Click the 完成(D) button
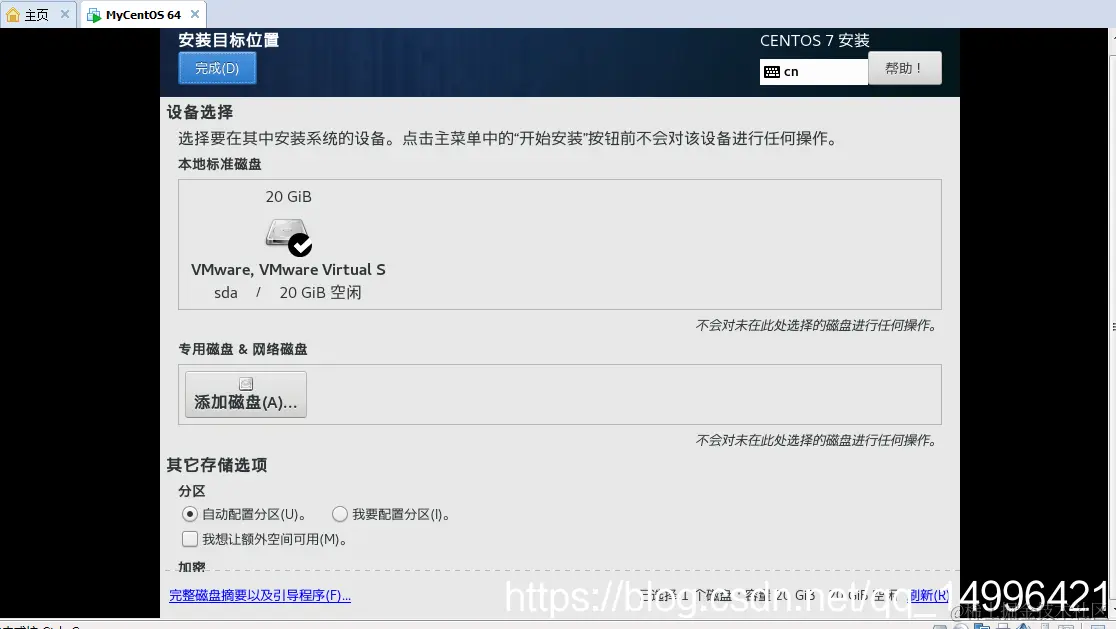 point(217,68)
